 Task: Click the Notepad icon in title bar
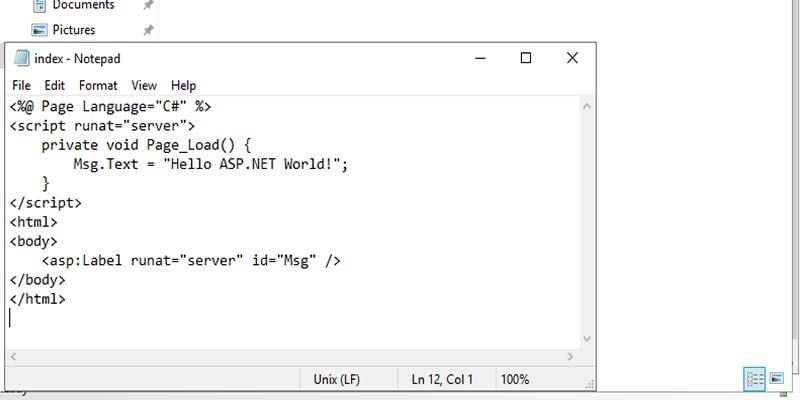(19, 58)
